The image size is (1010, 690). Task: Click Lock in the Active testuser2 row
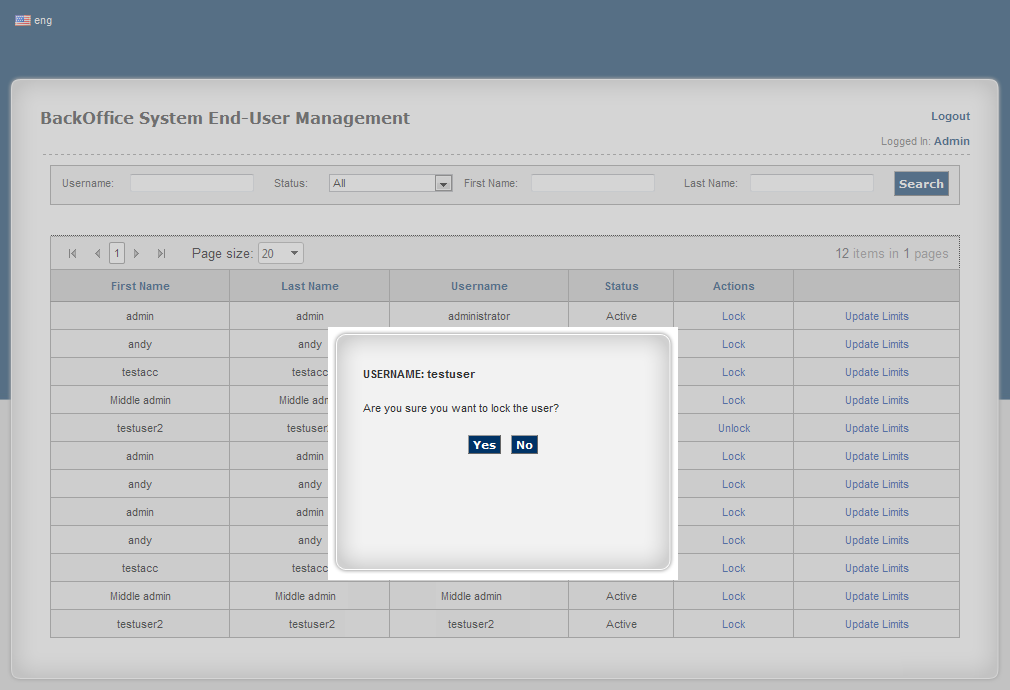[733, 624]
